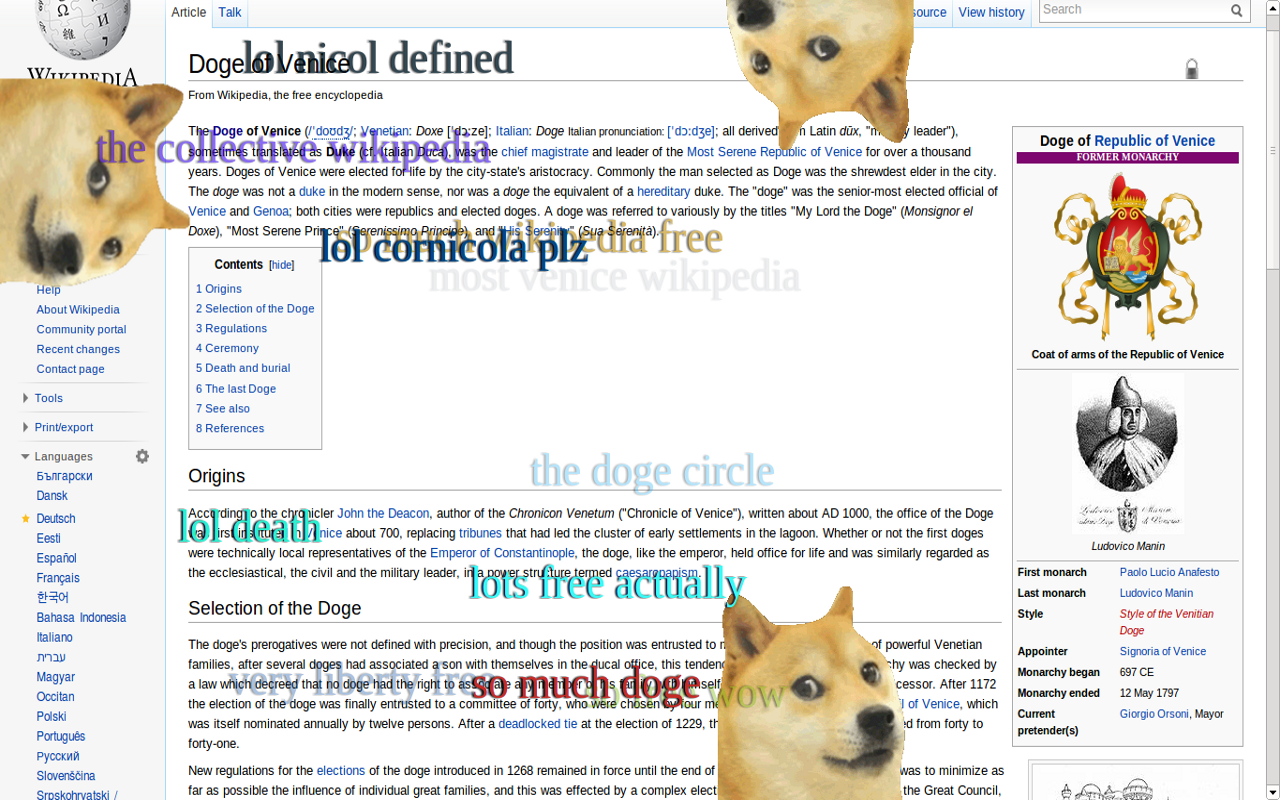Open Republic of Venice infobox title link
The width and height of the screenshot is (1280, 800).
tap(1154, 141)
